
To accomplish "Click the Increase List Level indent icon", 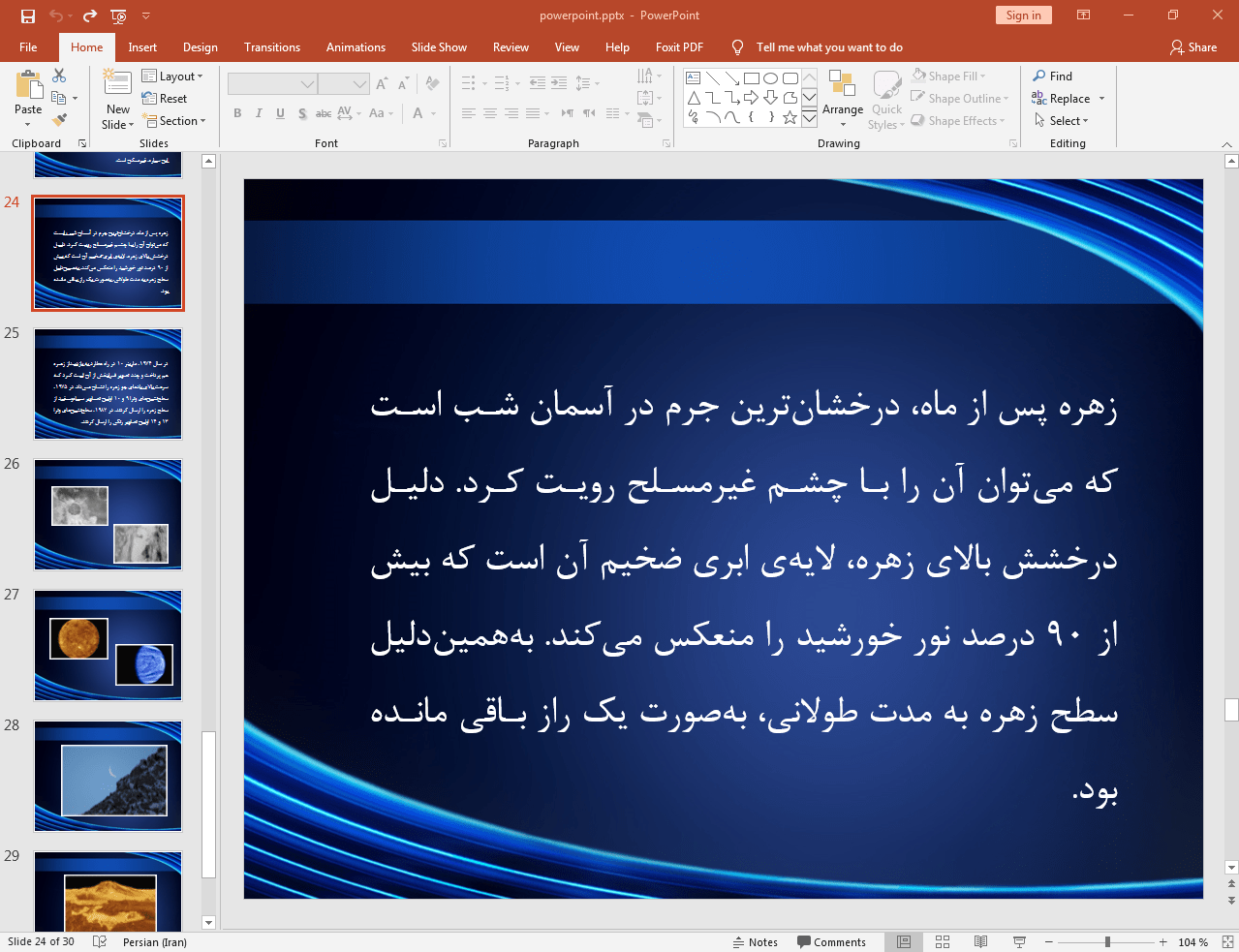I will click(x=559, y=83).
